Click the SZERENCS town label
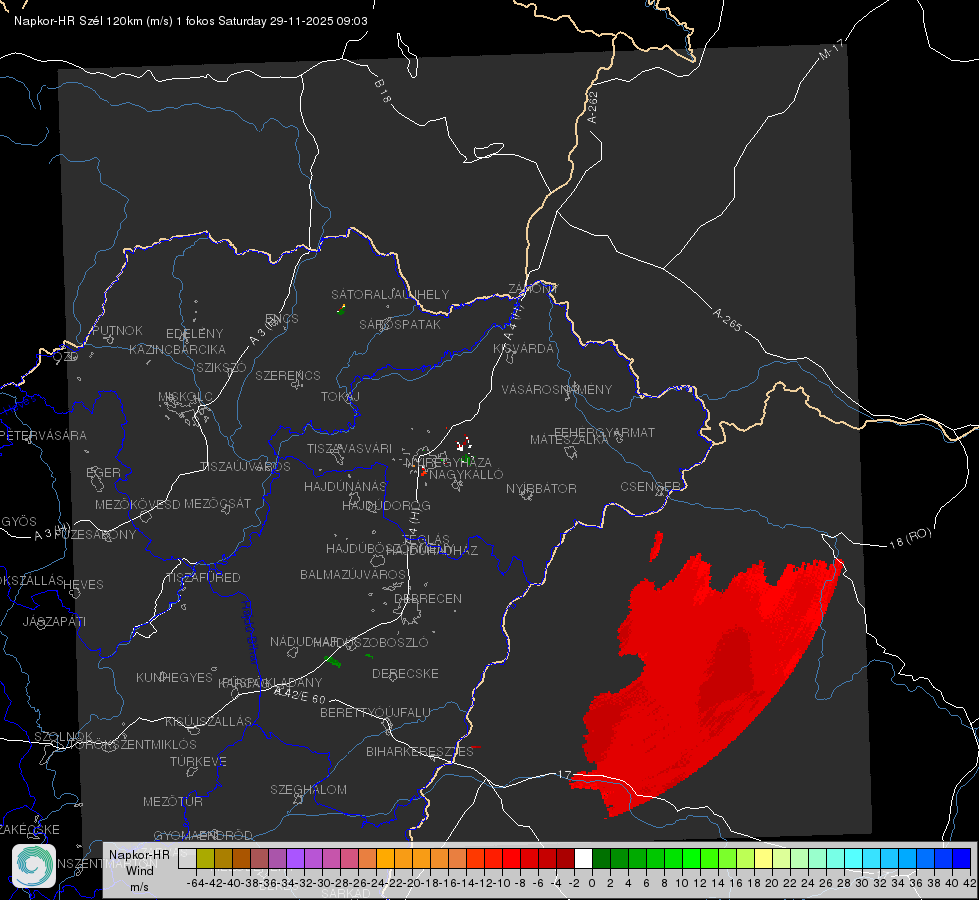979x900 pixels. pyautogui.click(x=288, y=375)
